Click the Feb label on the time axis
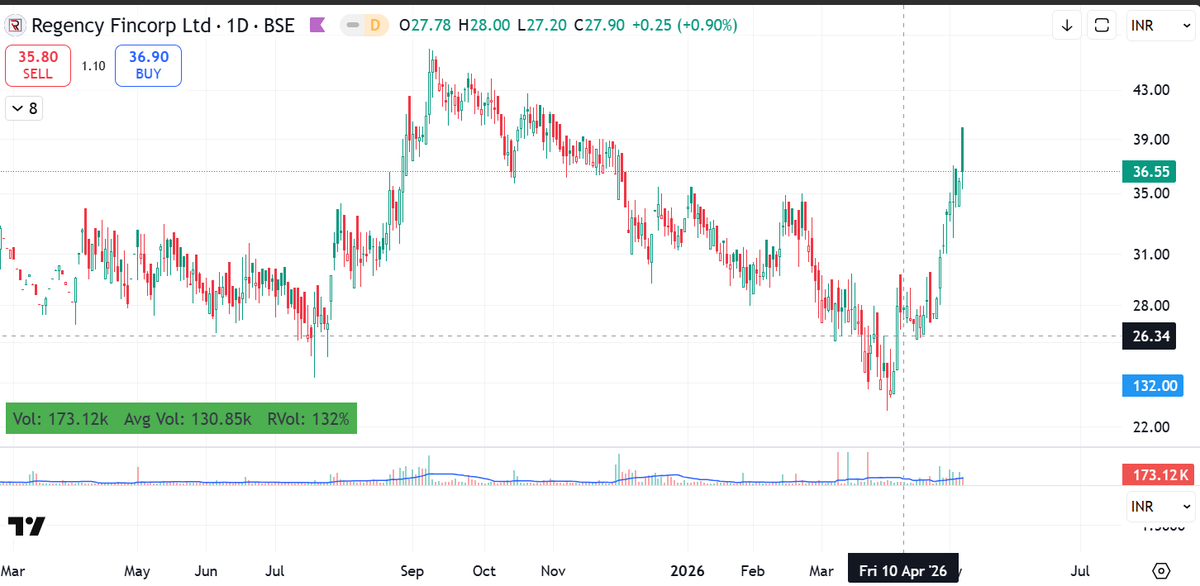Screen dimensions: 1200x586 [x=752, y=572]
